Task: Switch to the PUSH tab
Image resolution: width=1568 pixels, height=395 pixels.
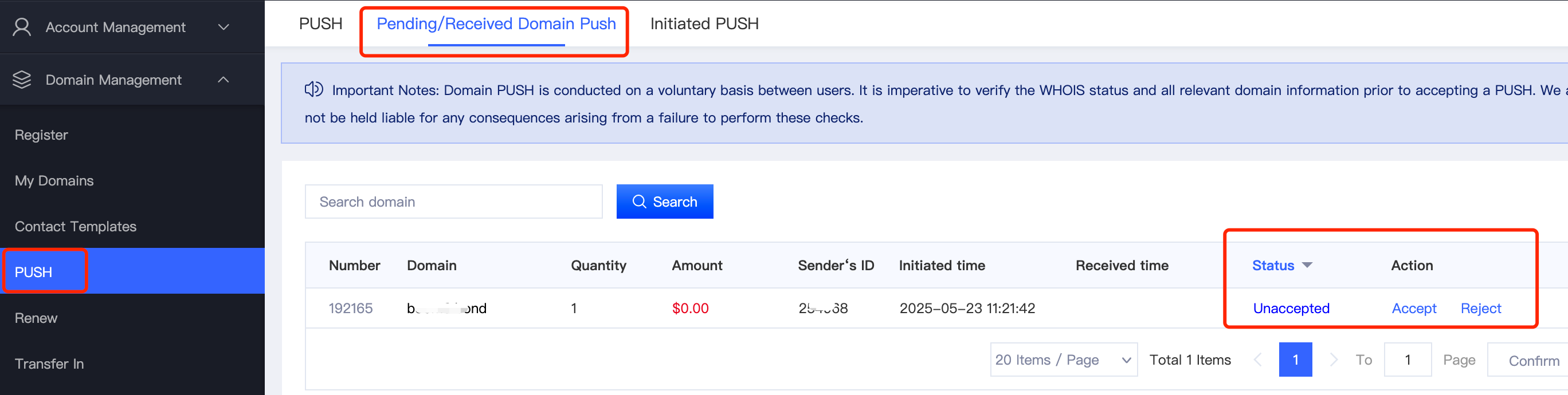Action: coord(321,23)
